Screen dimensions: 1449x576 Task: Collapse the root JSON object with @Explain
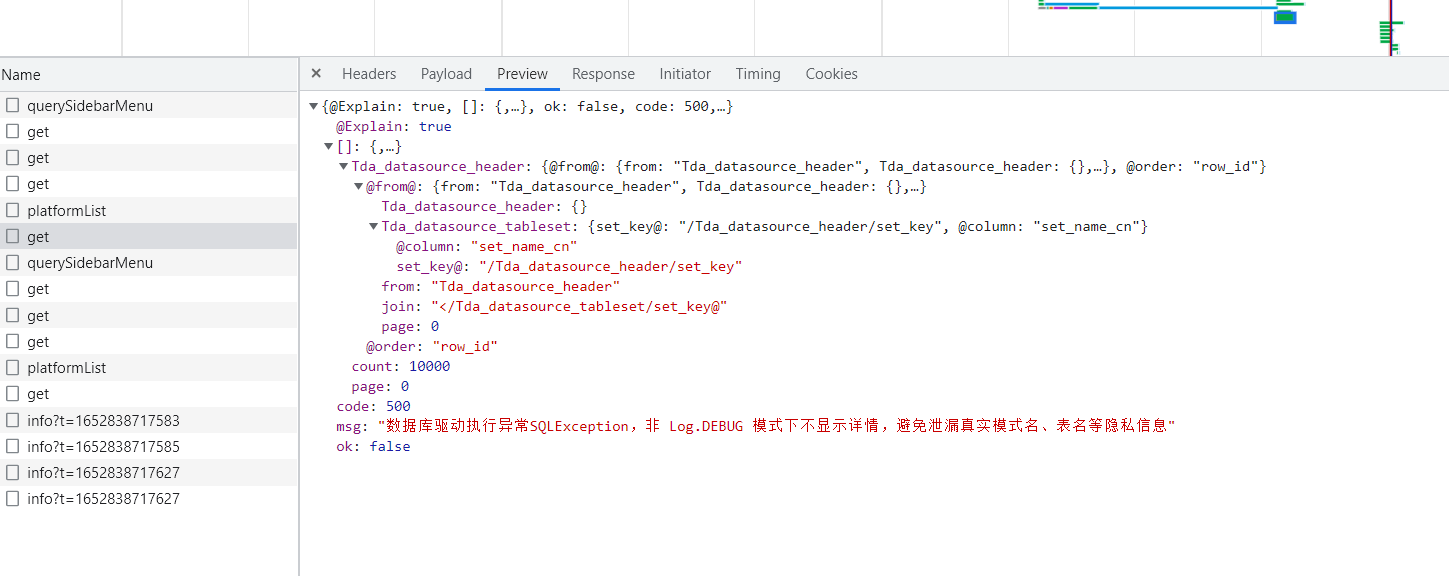pyautogui.click(x=314, y=107)
